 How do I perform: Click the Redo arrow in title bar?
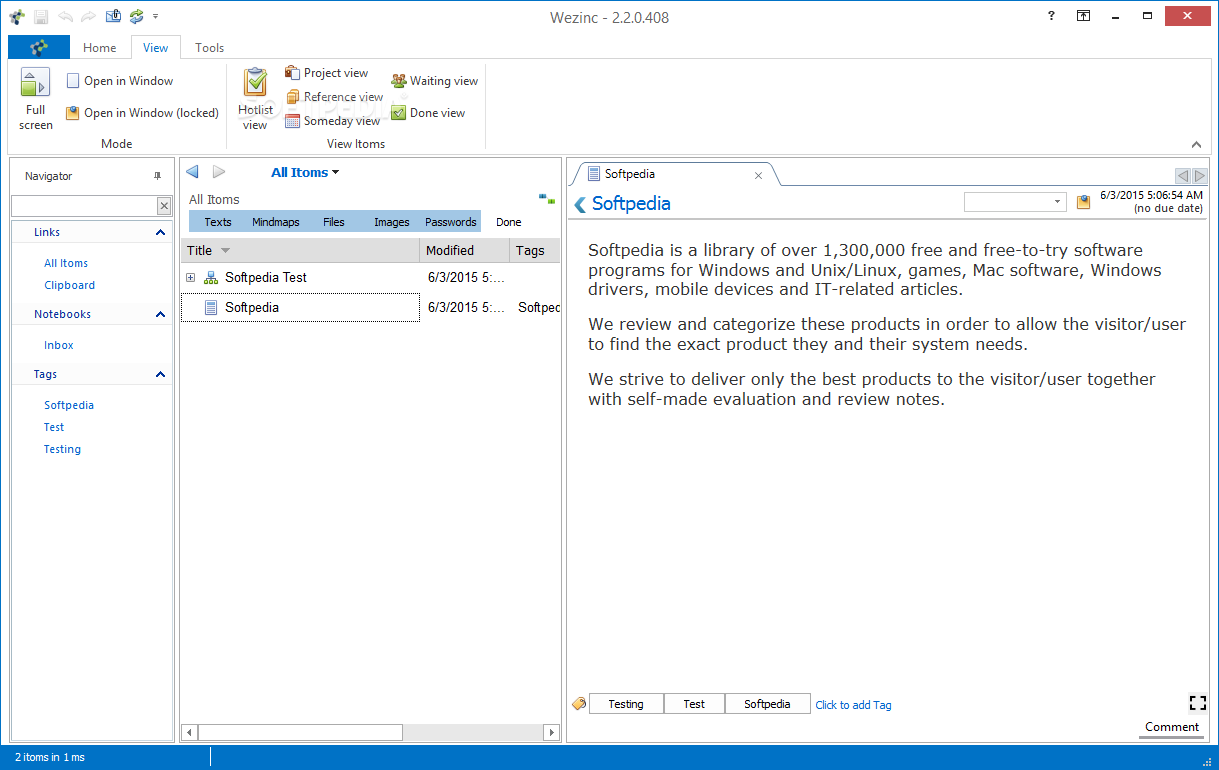pyautogui.click(x=89, y=17)
